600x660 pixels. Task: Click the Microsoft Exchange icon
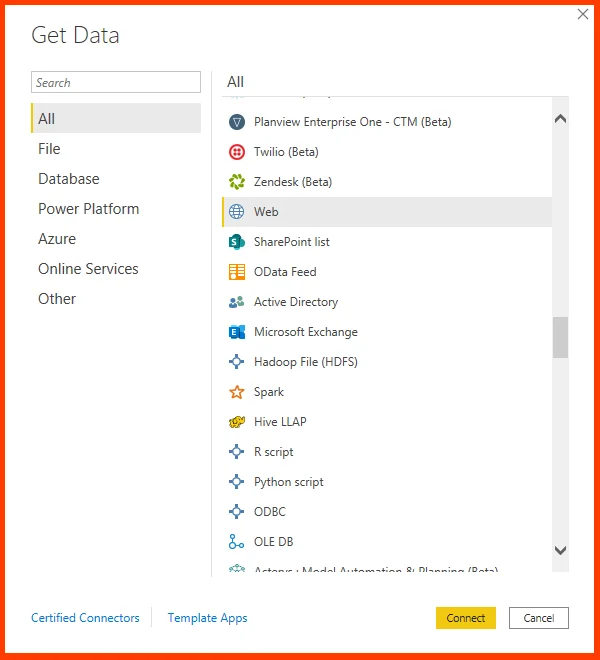237,332
